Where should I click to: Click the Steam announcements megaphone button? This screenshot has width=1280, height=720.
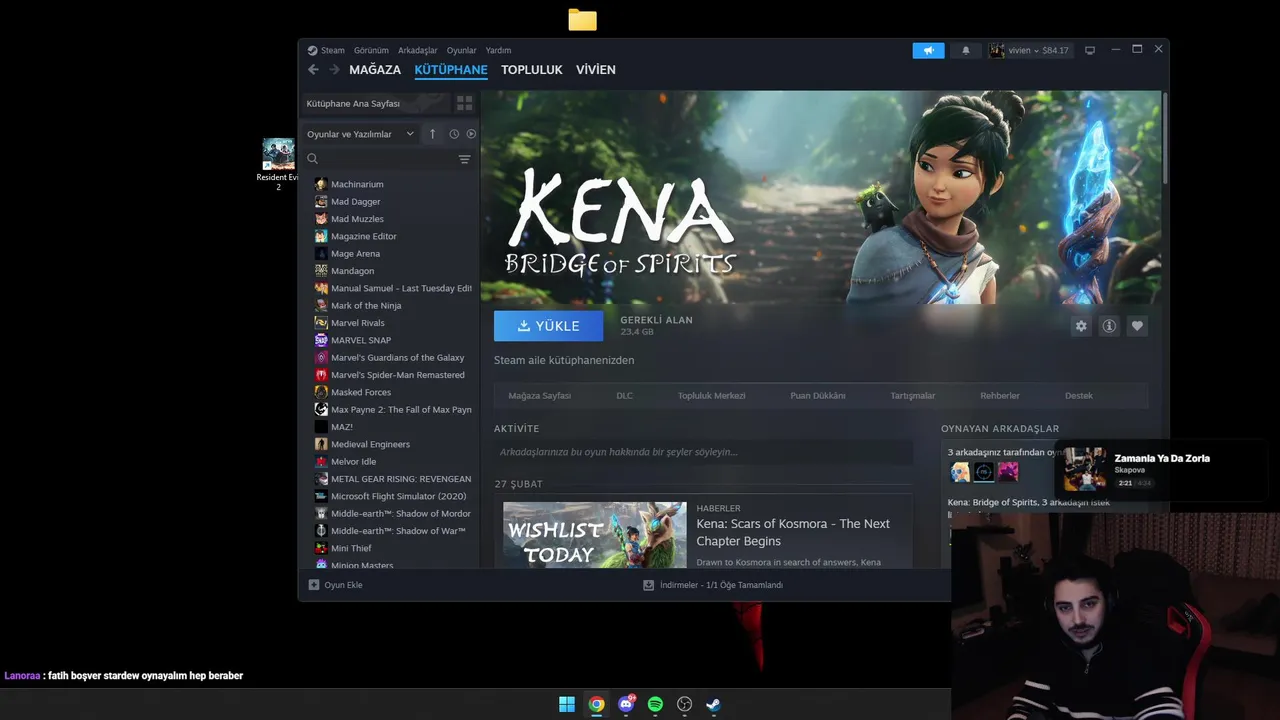pyautogui.click(x=928, y=50)
